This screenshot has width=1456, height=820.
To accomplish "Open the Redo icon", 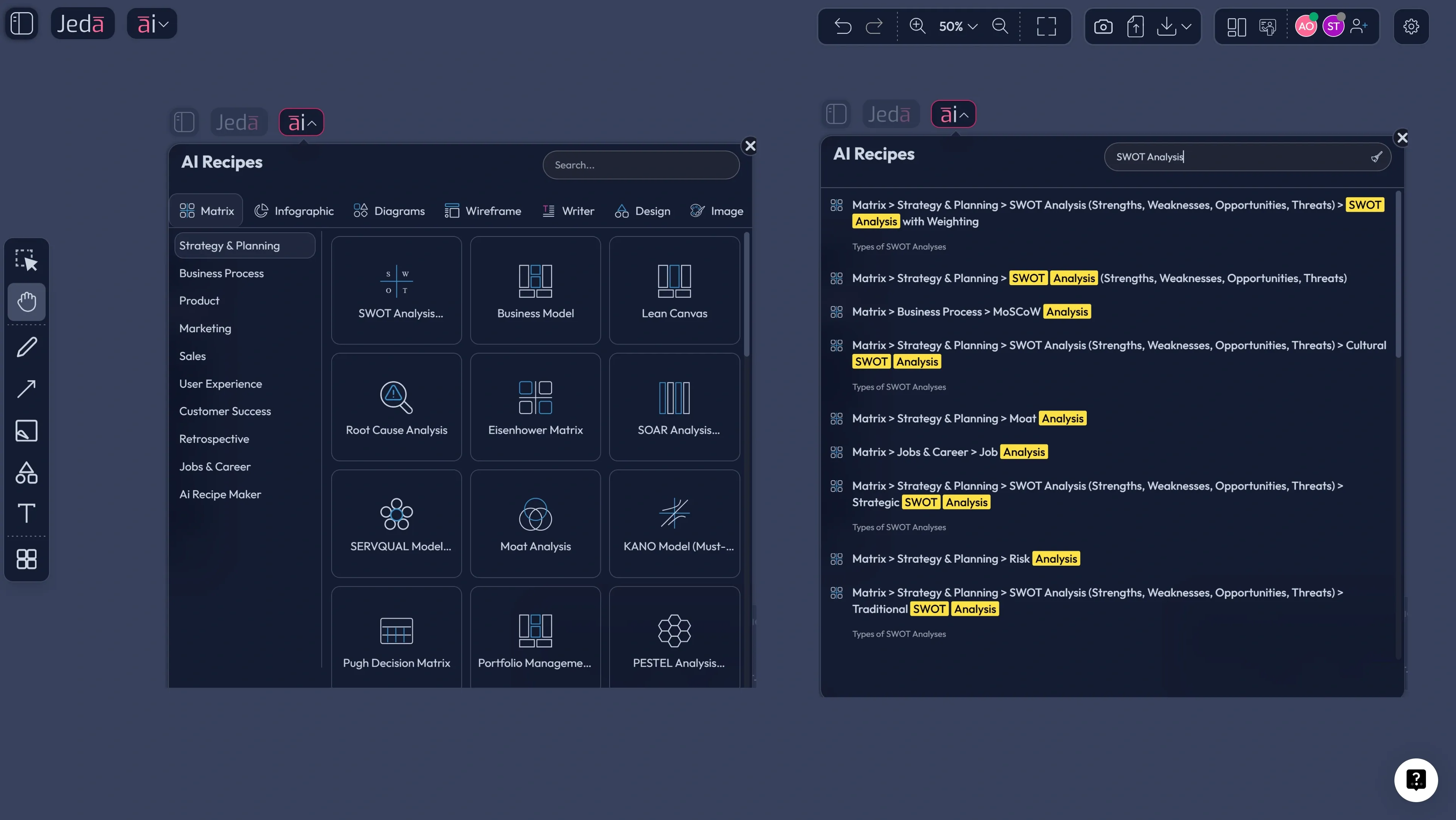I will pyautogui.click(x=874, y=26).
